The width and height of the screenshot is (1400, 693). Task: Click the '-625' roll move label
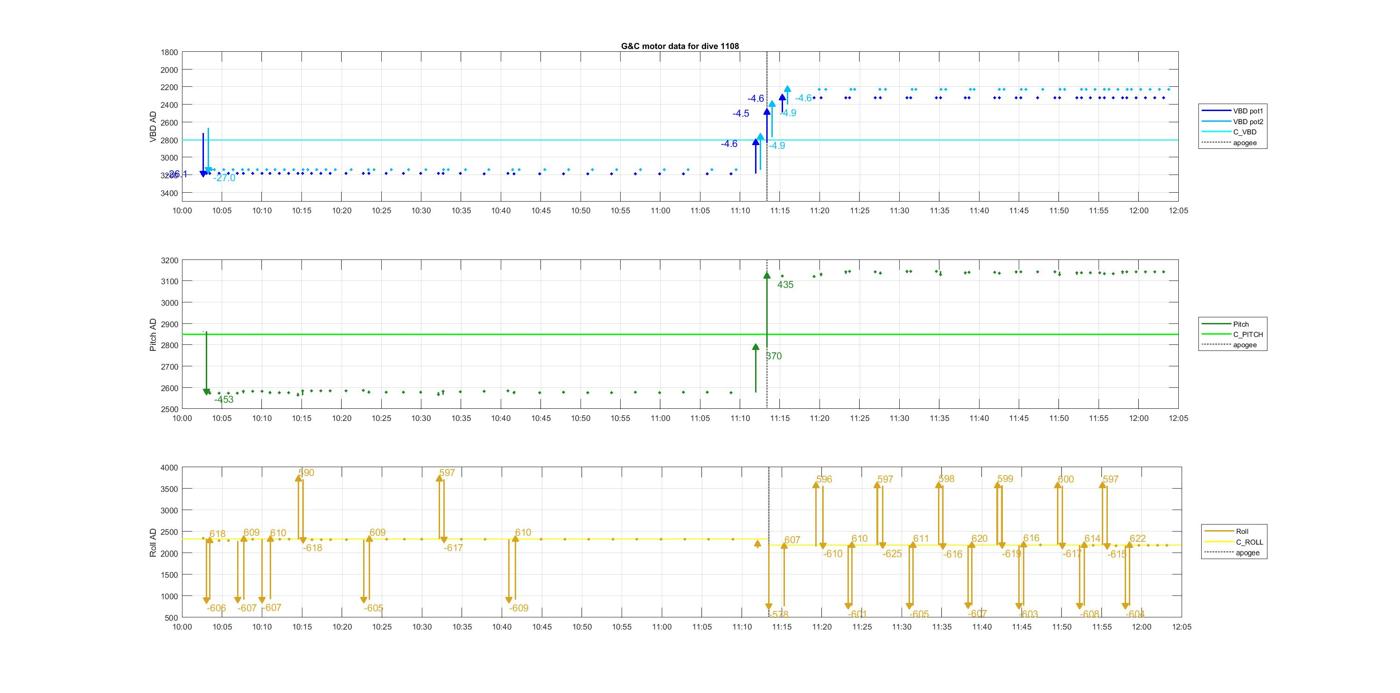pyautogui.click(x=892, y=554)
